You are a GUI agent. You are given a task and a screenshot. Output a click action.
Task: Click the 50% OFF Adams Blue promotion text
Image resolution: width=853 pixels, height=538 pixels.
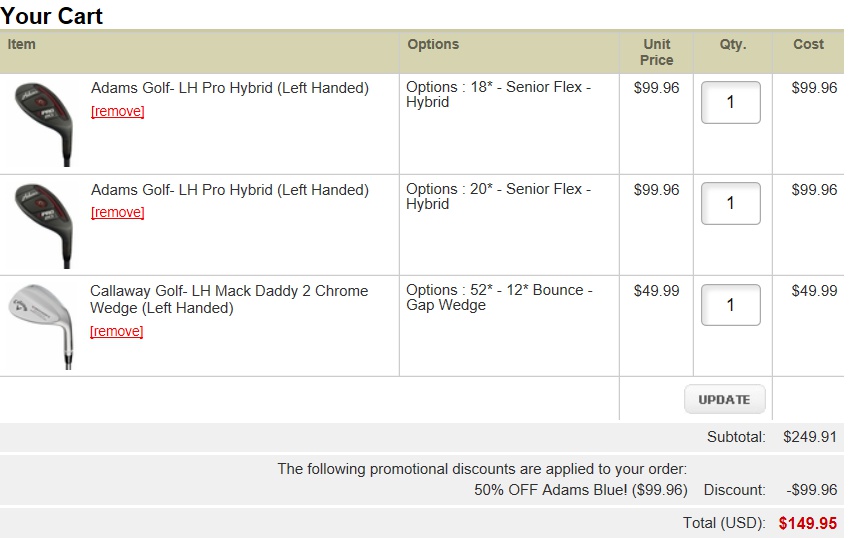pyautogui.click(x=580, y=490)
